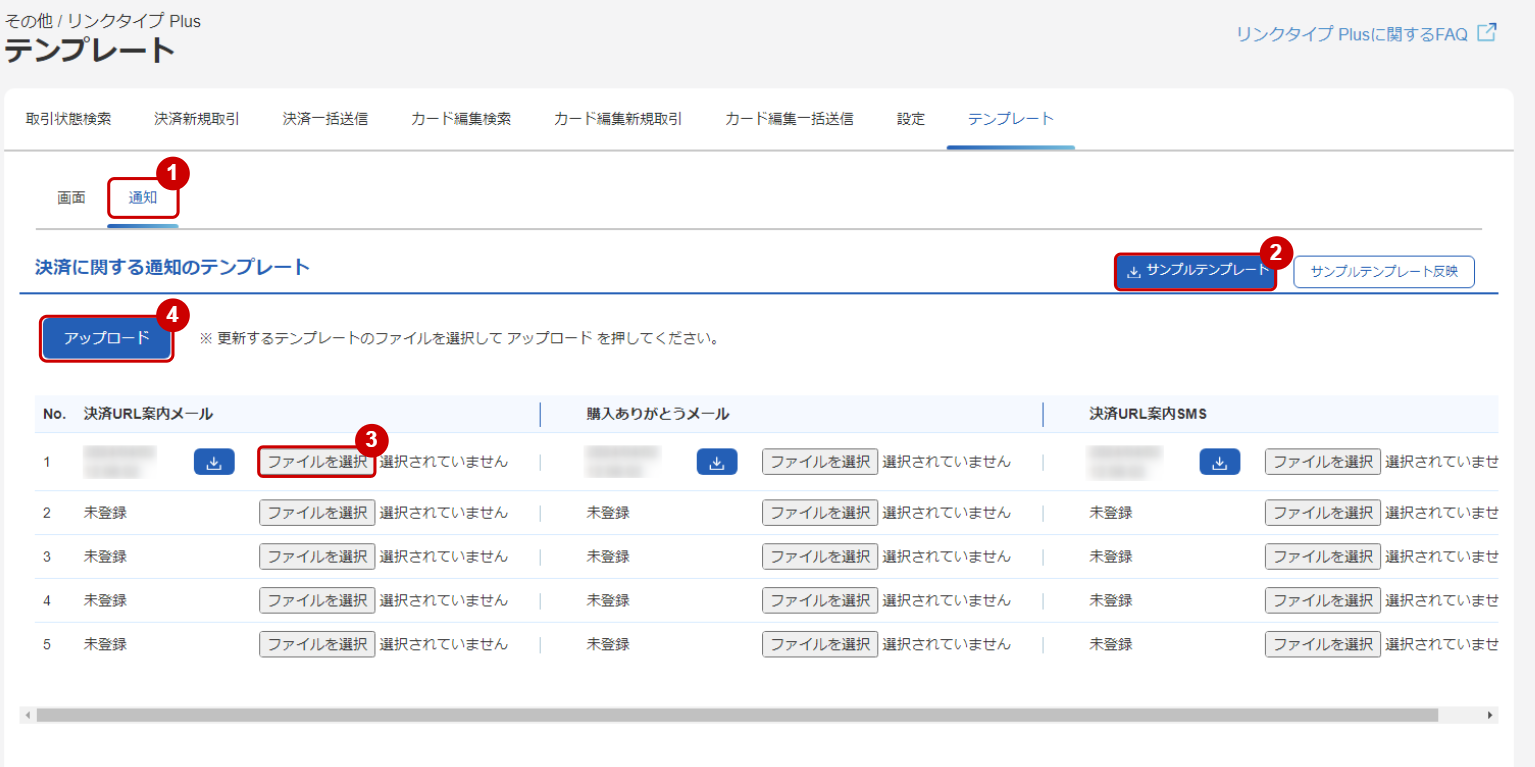
Task: Download row 1 購入ありがとうメール template
Action: [717, 462]
